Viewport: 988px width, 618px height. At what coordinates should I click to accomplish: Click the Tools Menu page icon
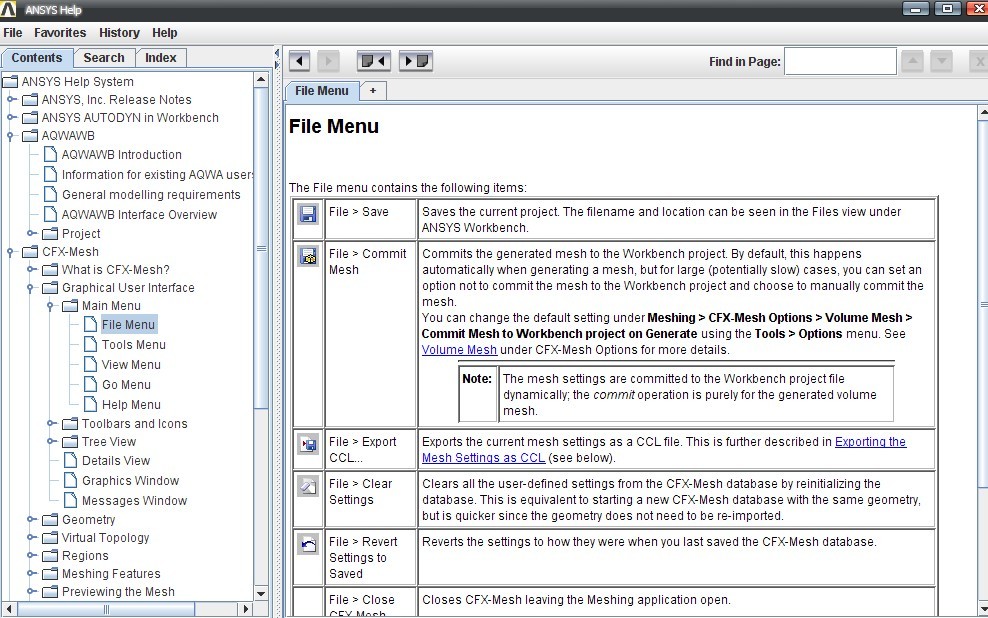(x=91, y=345)
